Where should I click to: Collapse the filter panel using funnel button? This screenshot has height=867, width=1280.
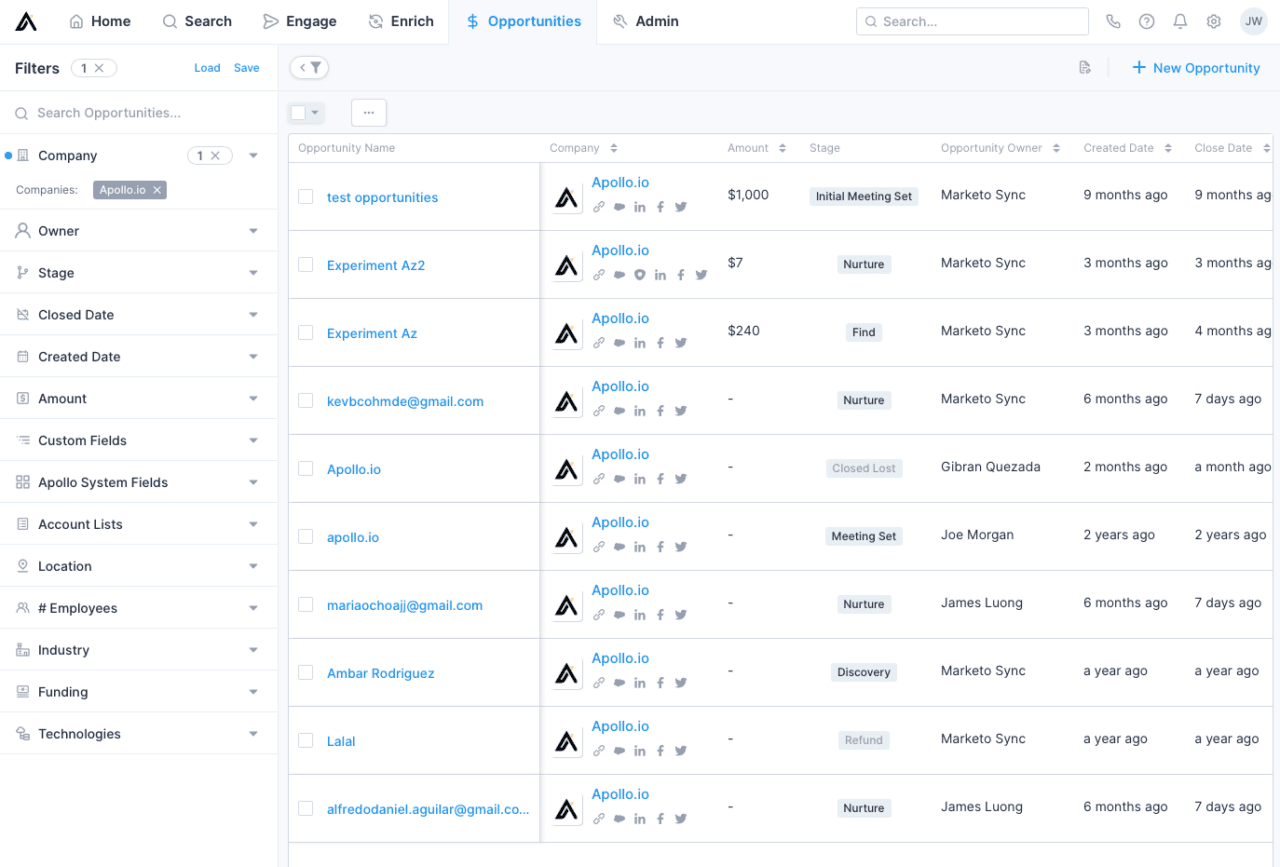pyautogui.click(x=309, y=68)
